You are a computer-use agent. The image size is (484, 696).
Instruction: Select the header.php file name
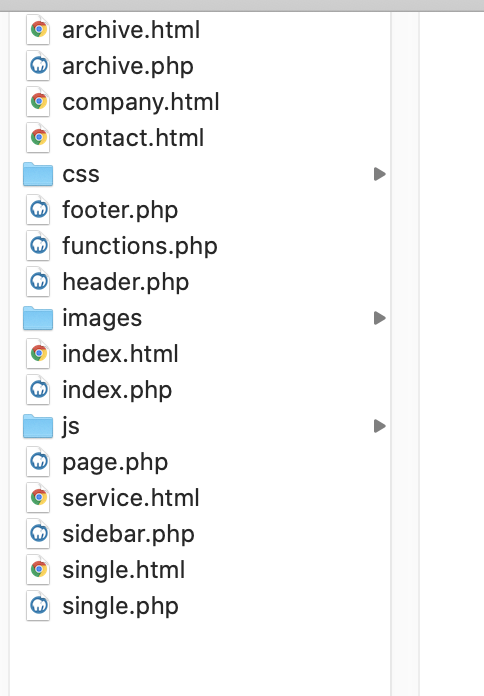[x=126, y=282]
